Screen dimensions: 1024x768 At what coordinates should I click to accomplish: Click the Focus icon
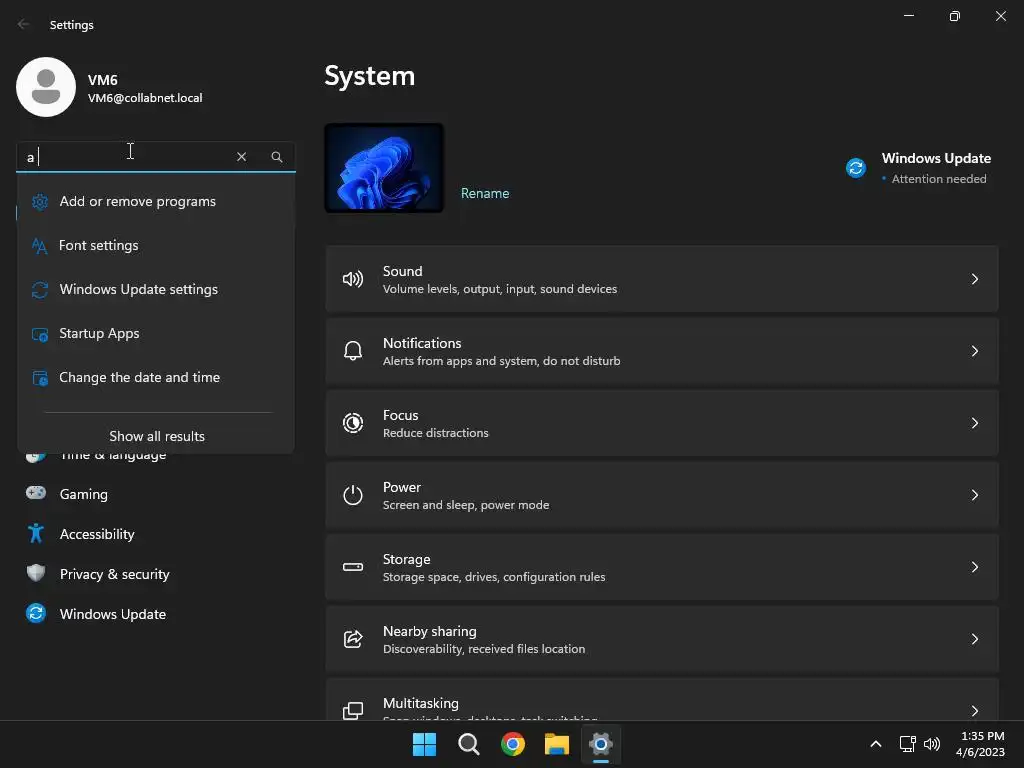tap(353, 423)
